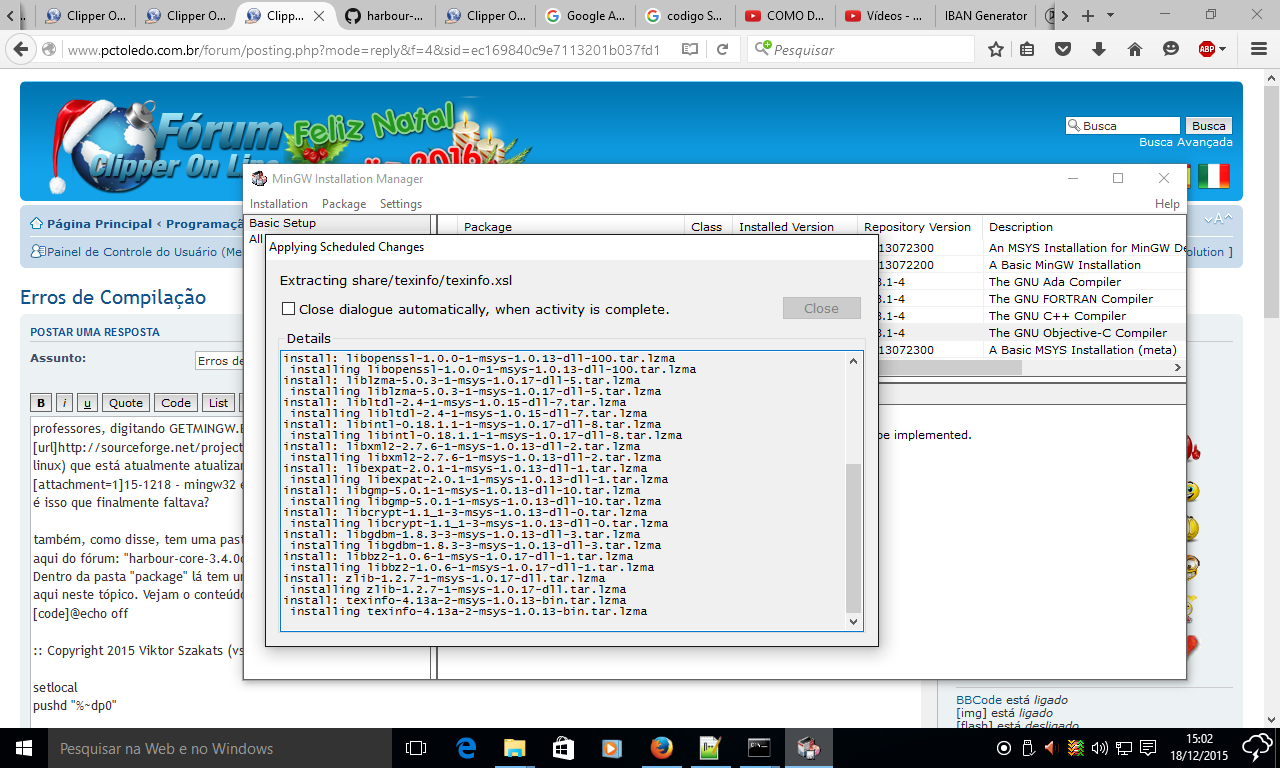
Task: Open the Settings menu in MinGW
Action: coord(401,204)
